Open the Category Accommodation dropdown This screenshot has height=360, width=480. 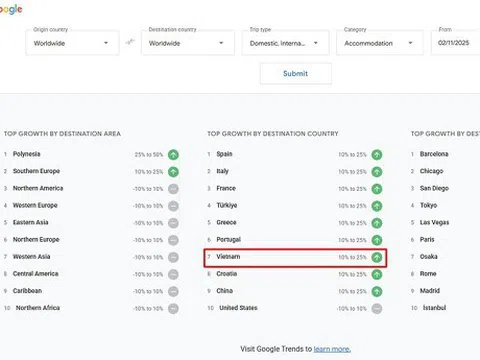(380, 43)
